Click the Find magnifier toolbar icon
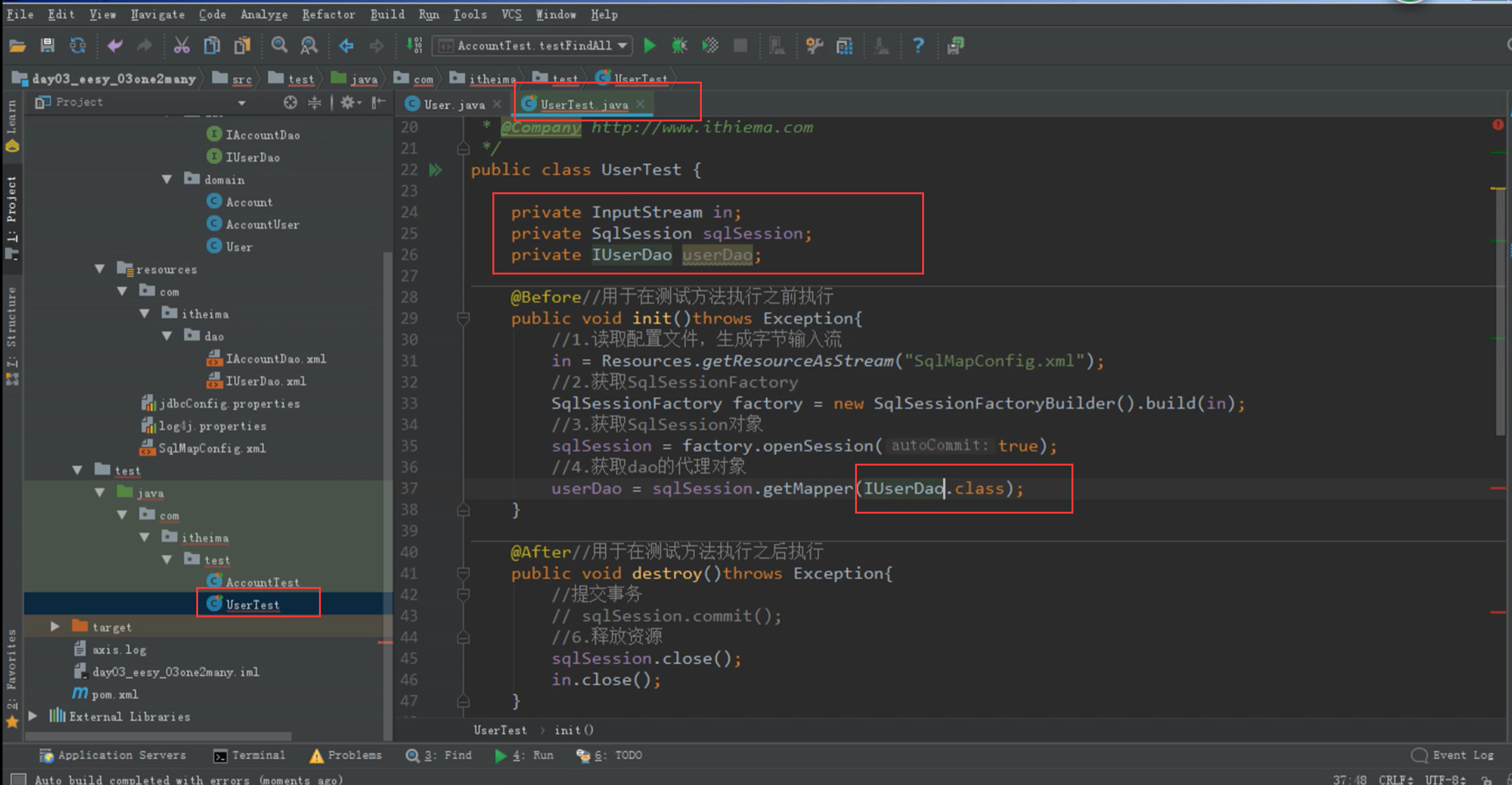The width and height of the screenshot is (1512, 785). pyautogui.click(x=279, y=46)
